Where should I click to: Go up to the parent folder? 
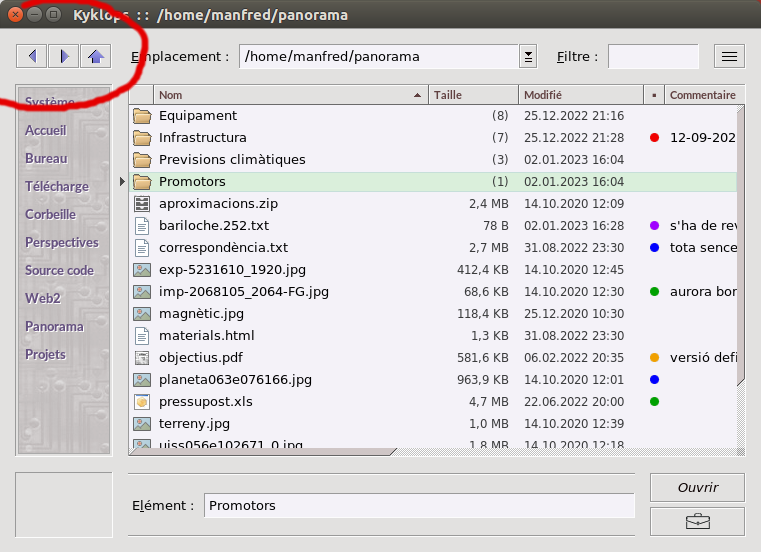click(96, 56)
